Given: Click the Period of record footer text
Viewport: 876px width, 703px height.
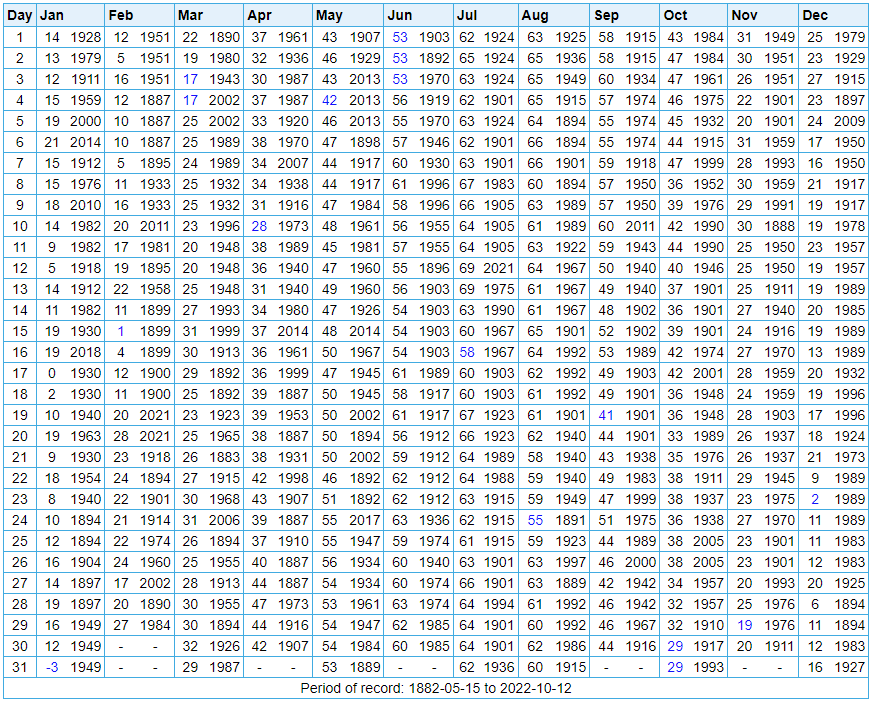Looking at the screenshot, I should [437, 688].
